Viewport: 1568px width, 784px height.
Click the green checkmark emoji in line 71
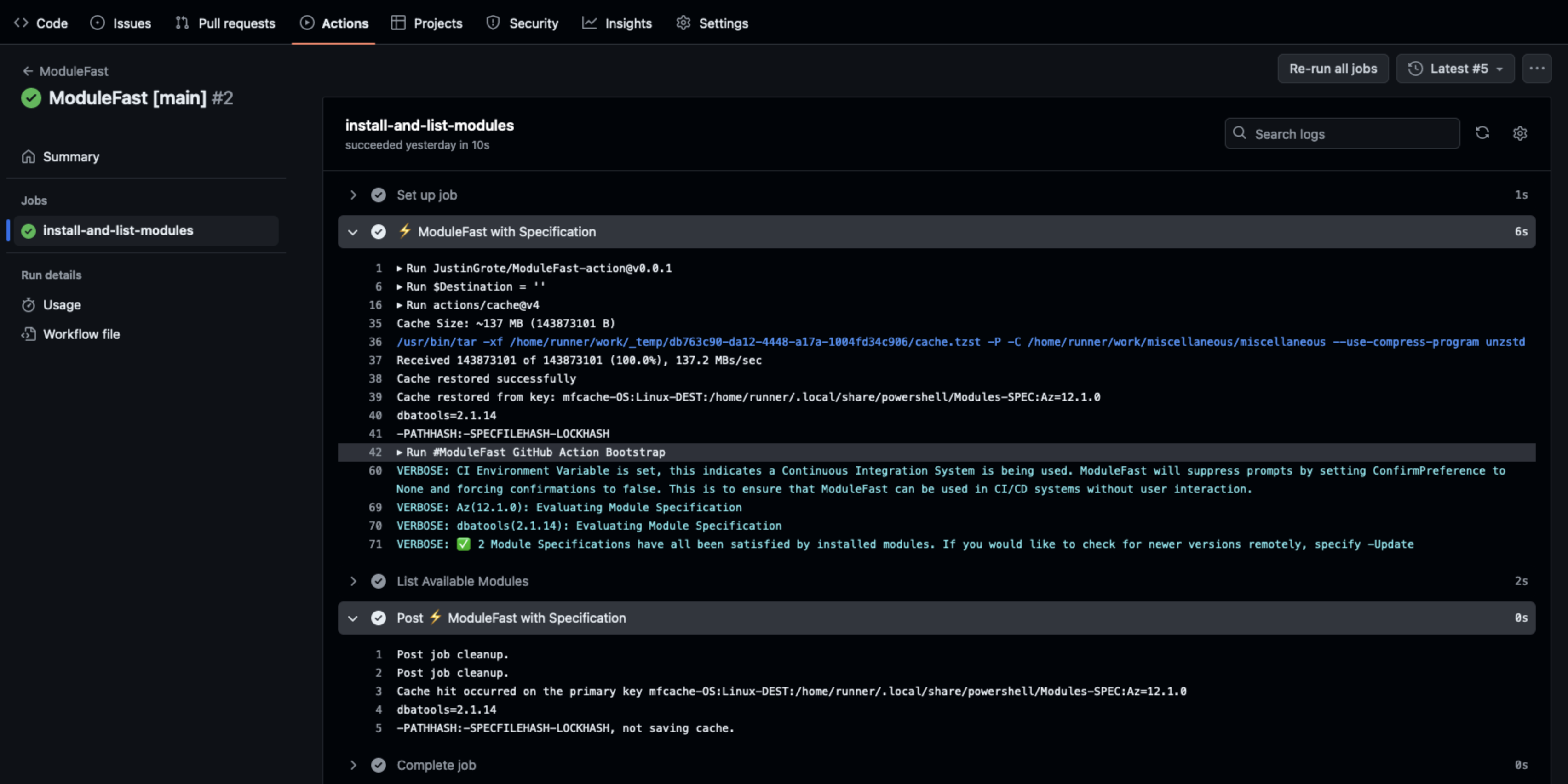pyautogui.click(x=464, y=544)
